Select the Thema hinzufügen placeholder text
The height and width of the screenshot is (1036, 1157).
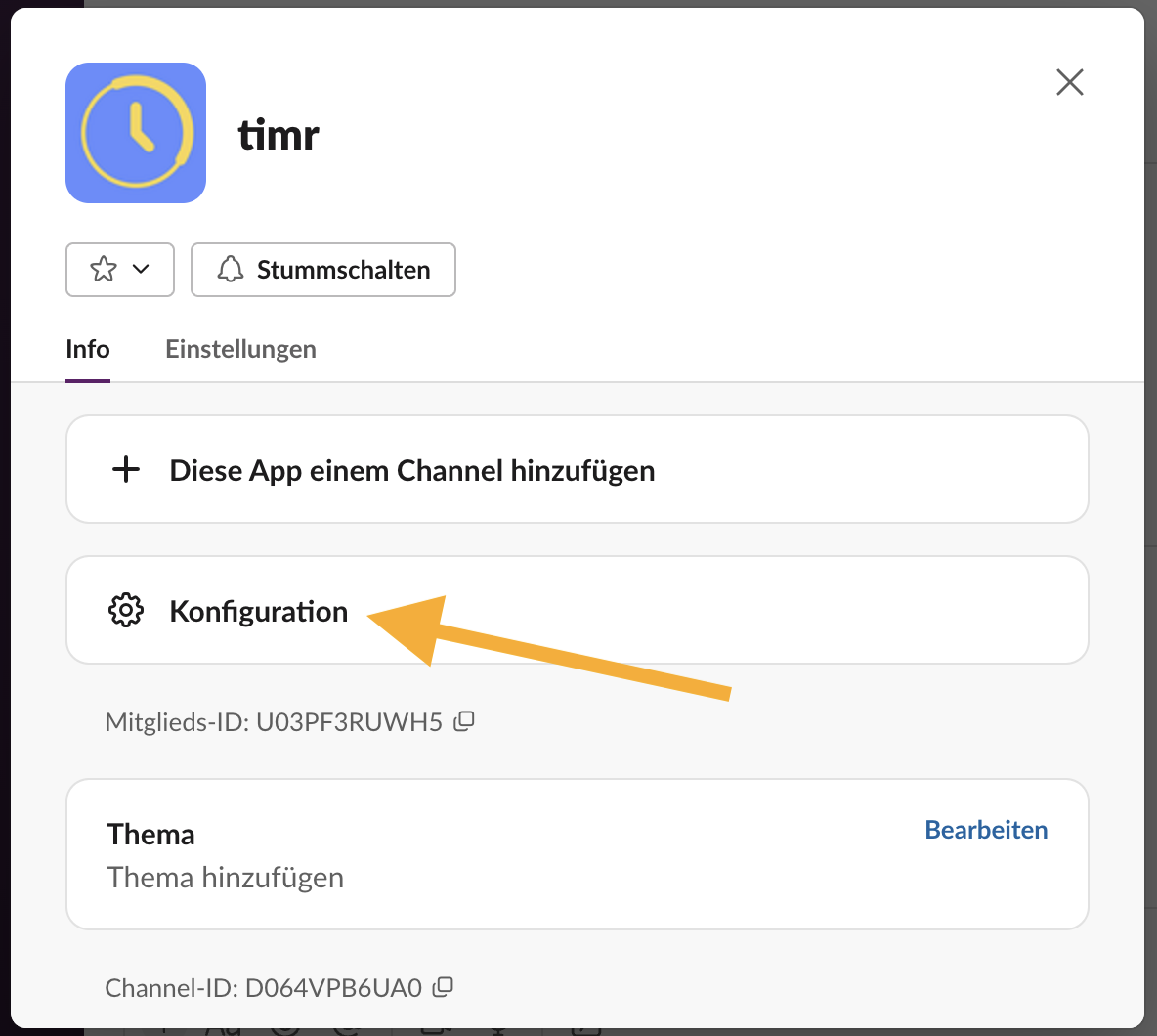[x=225, y=878]
